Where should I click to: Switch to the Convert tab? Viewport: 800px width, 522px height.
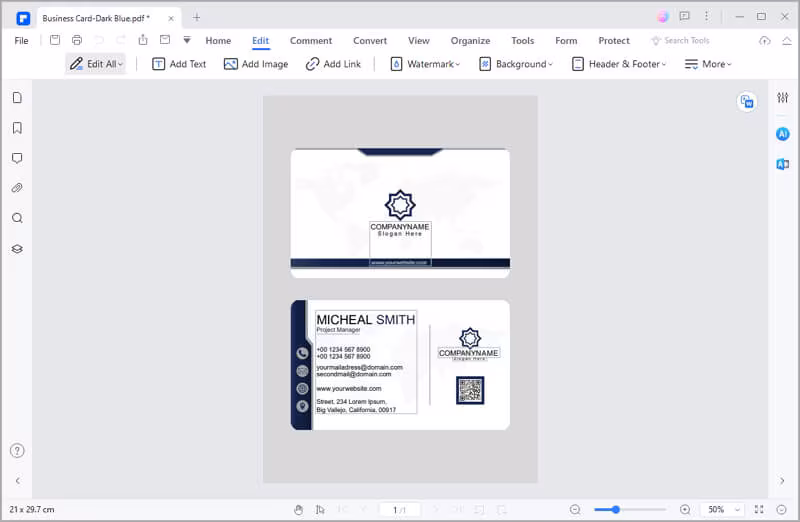[x=370, y=40]
